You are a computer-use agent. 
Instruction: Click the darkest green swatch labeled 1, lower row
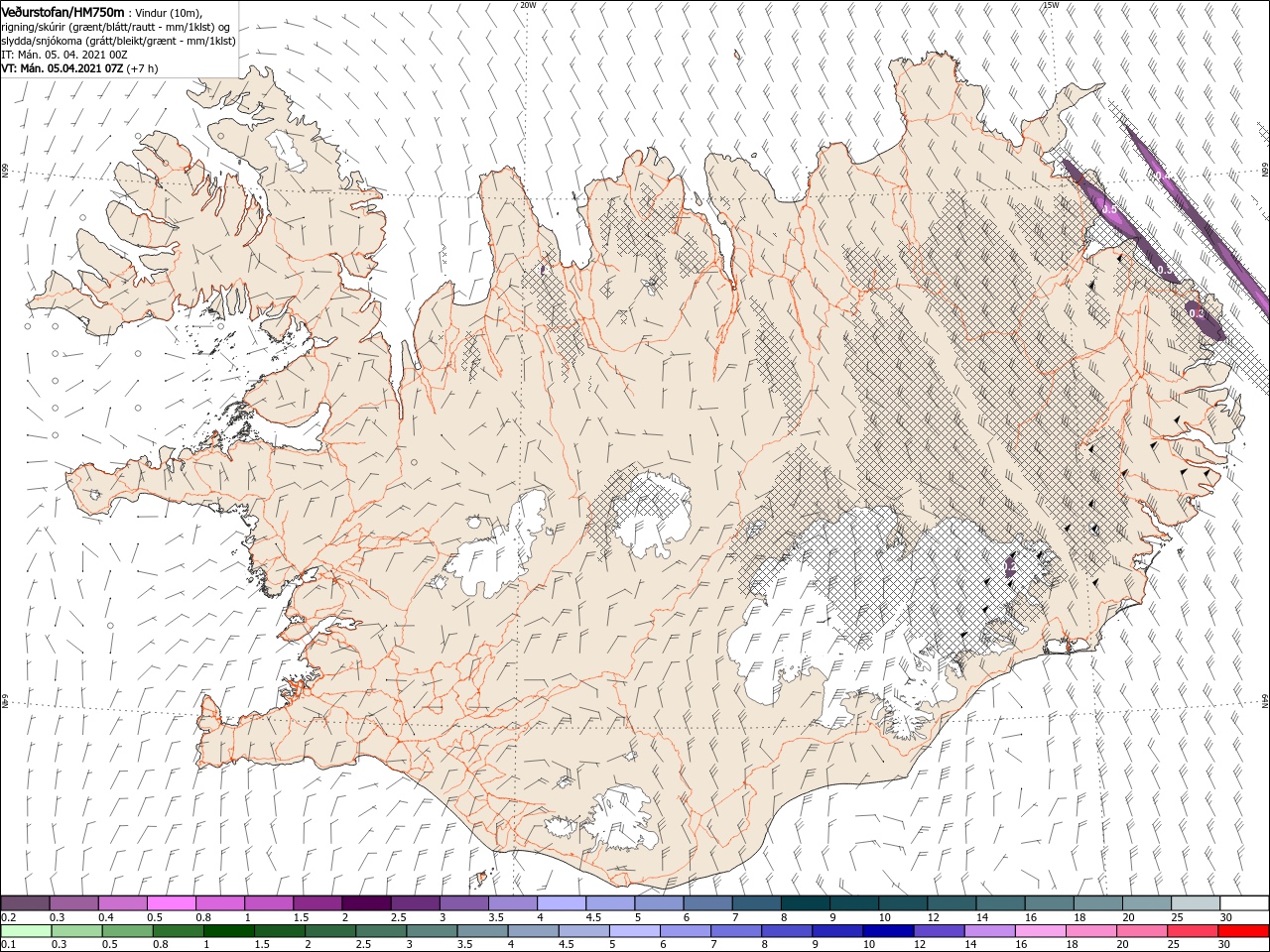click(228, 931)
